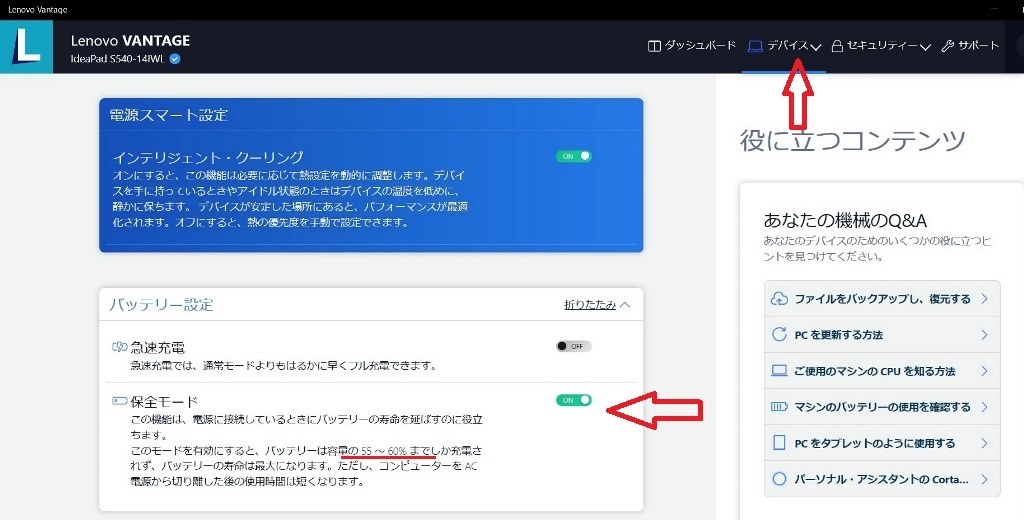Turn off インテリジェント・クーリング toggle

coord(573,156)
